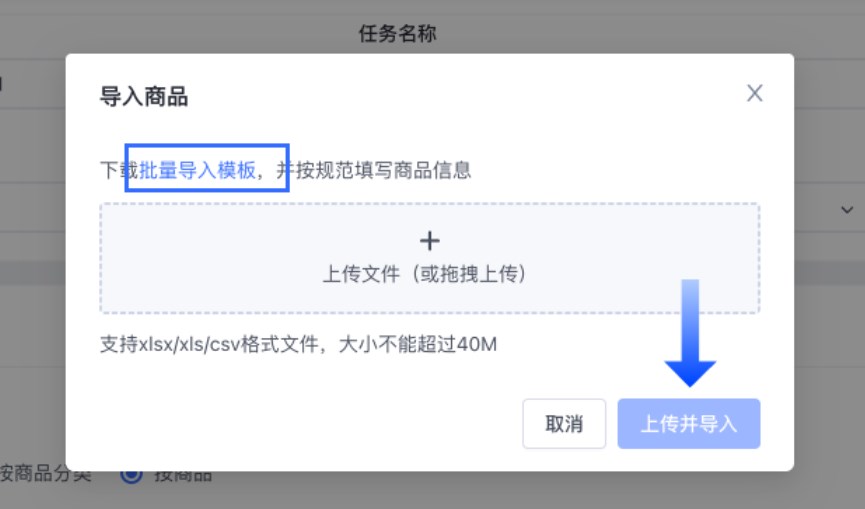
Task: Click the 导入商品 dialog title
Action: coord(144,97)
